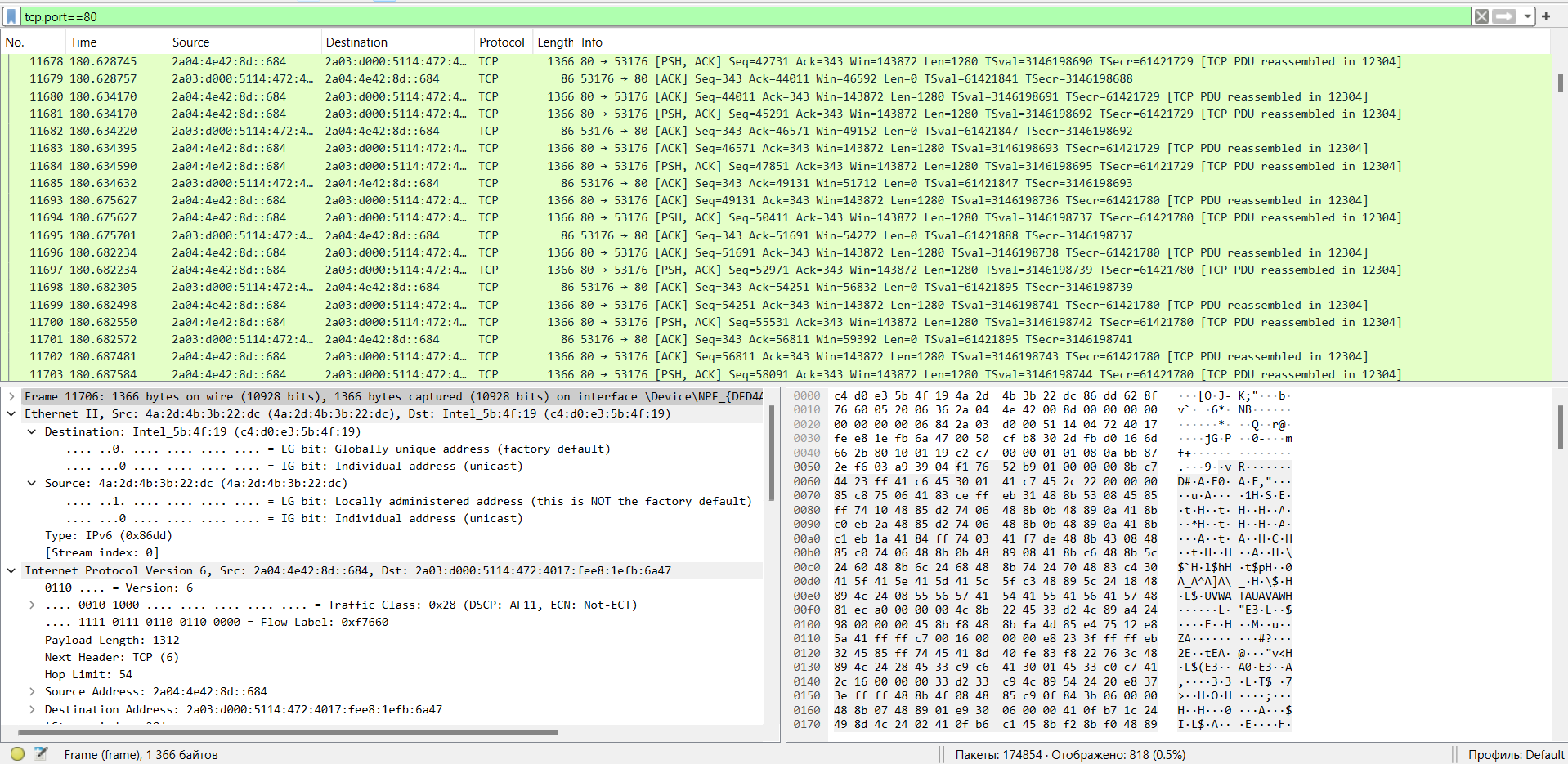The height and width of the screenshot is (764, 1568).
Task: Sort packets by the Protocol column header
Action: pyautogui.click(x=501, y=42)
